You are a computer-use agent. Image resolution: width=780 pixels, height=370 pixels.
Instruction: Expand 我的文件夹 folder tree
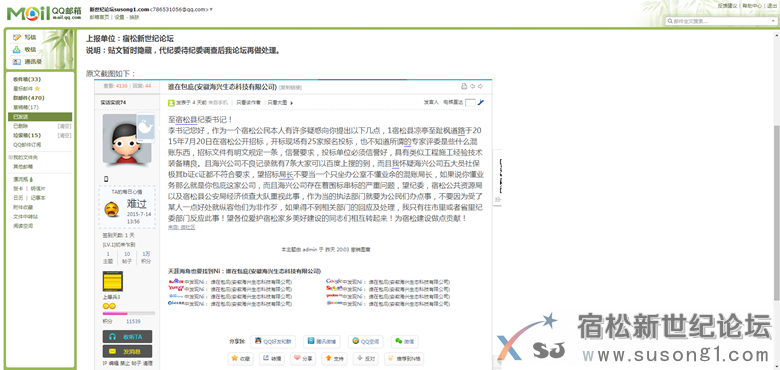click(x=10, y=157)
